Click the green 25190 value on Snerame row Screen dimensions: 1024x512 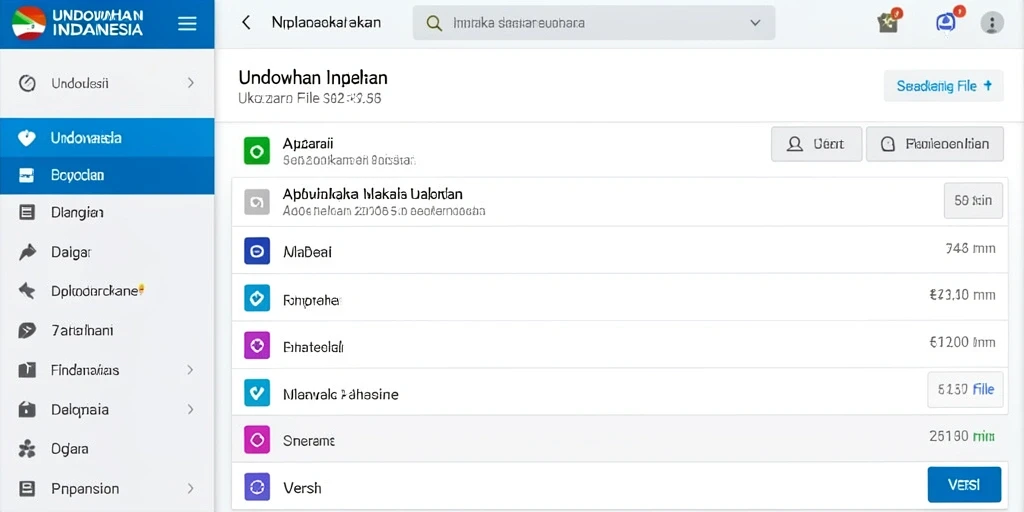click(962, 436)
